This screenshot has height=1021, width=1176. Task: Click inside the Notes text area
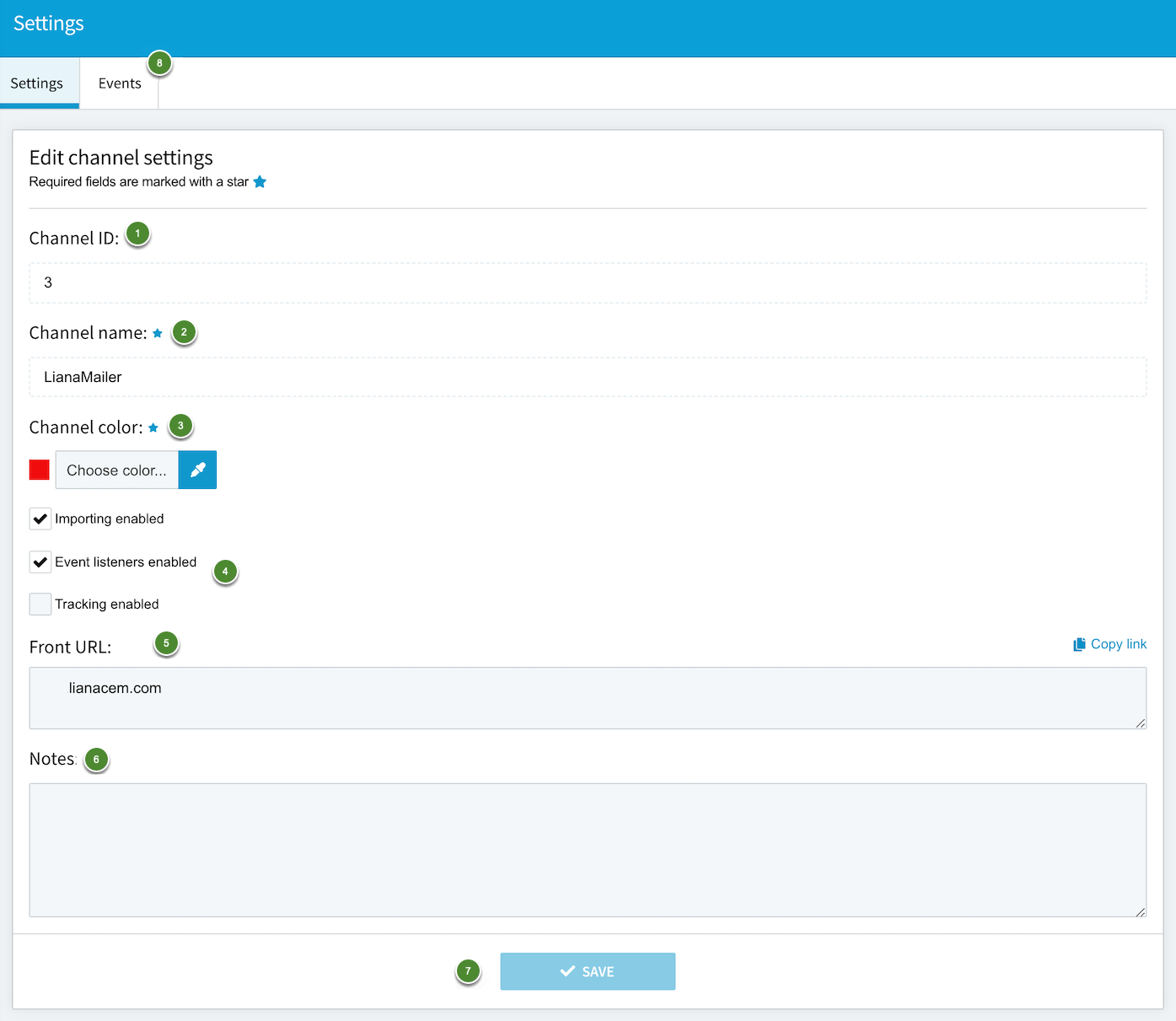pyautogui.click(x=588, y=850)
